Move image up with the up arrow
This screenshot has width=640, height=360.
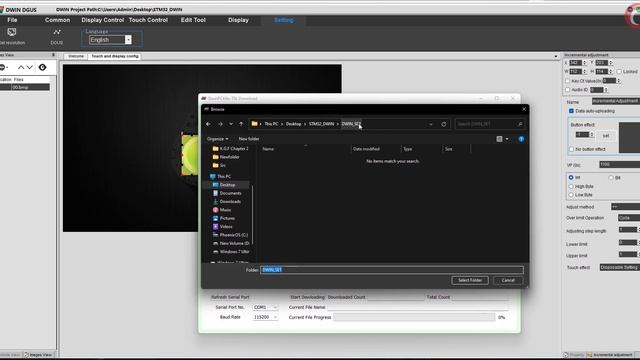tap(21, 67)
